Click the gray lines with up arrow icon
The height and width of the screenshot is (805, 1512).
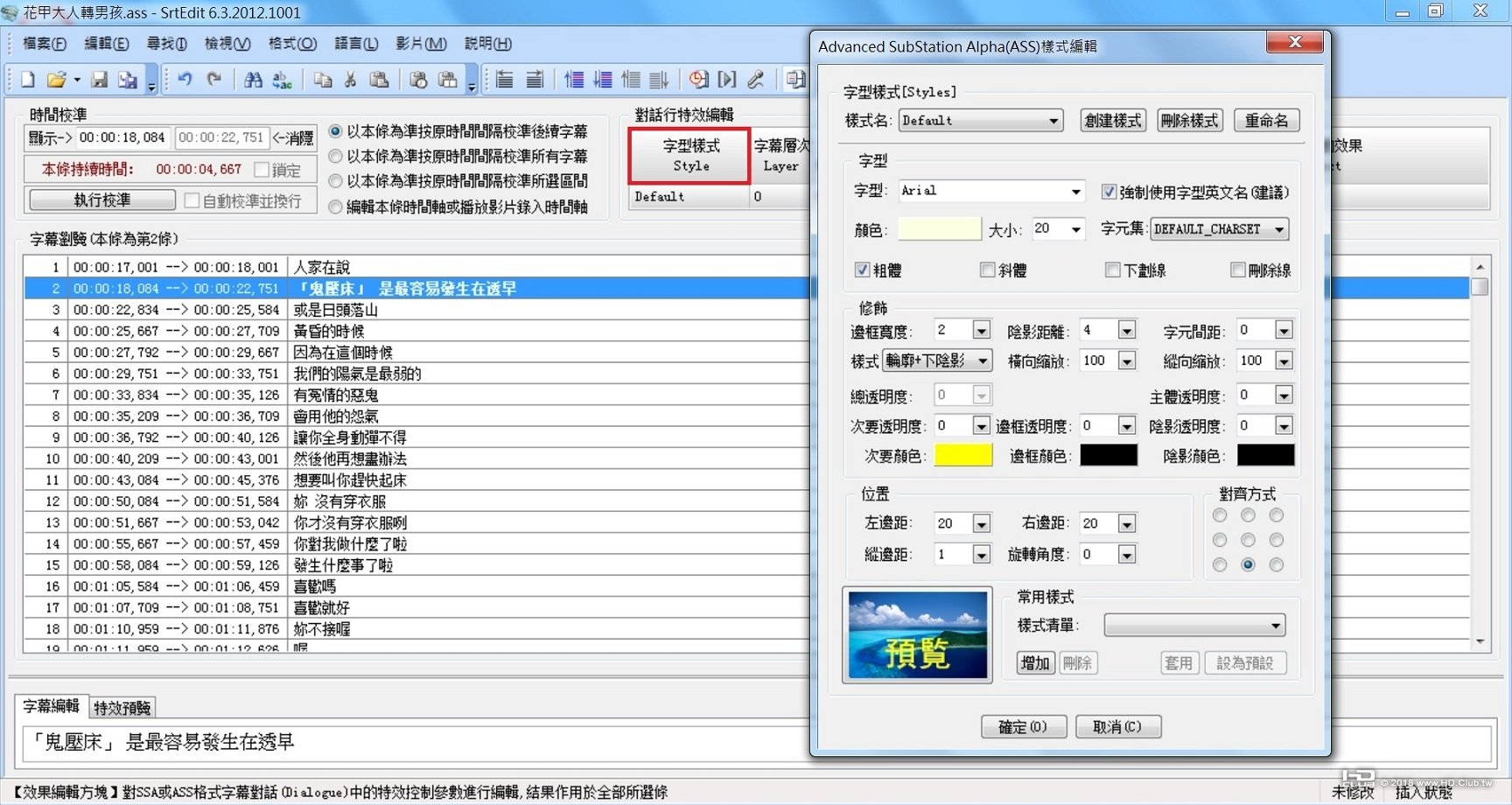(x=631, y=80)
